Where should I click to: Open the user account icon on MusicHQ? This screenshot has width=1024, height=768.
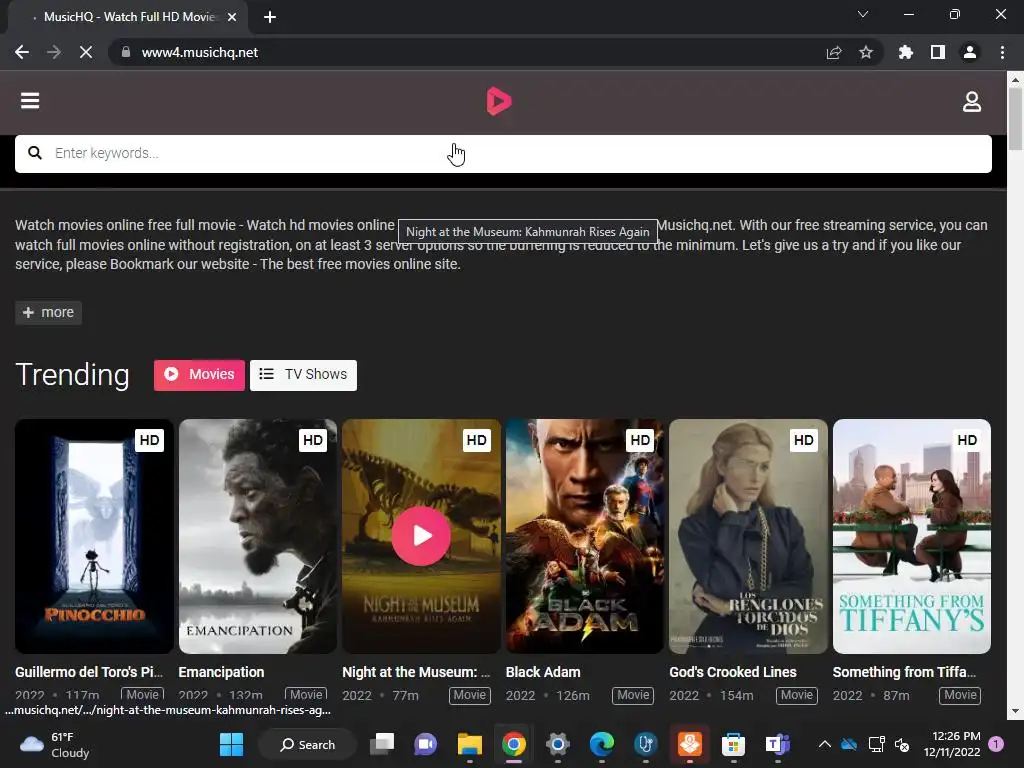972,101
